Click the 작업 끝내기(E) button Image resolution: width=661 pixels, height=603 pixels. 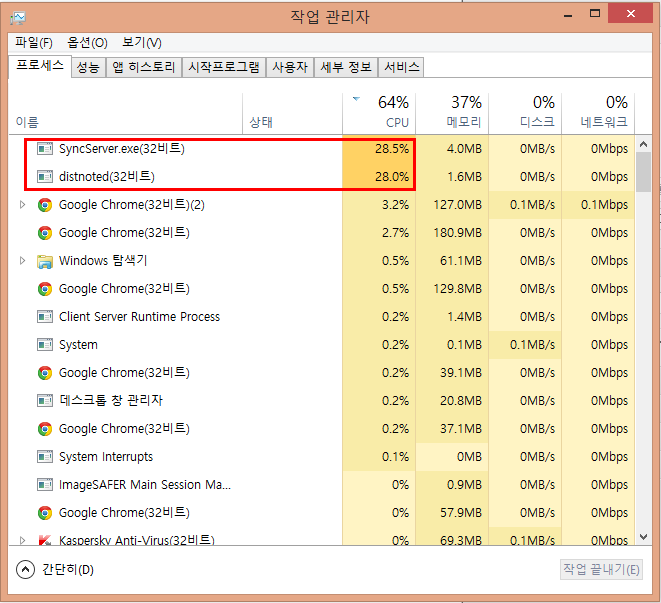point(601,570)
